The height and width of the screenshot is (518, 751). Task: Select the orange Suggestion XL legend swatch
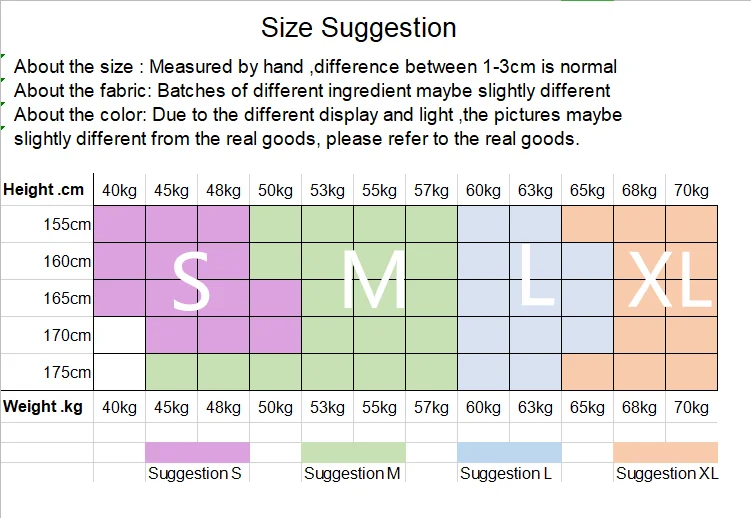[x=665, y=452]
